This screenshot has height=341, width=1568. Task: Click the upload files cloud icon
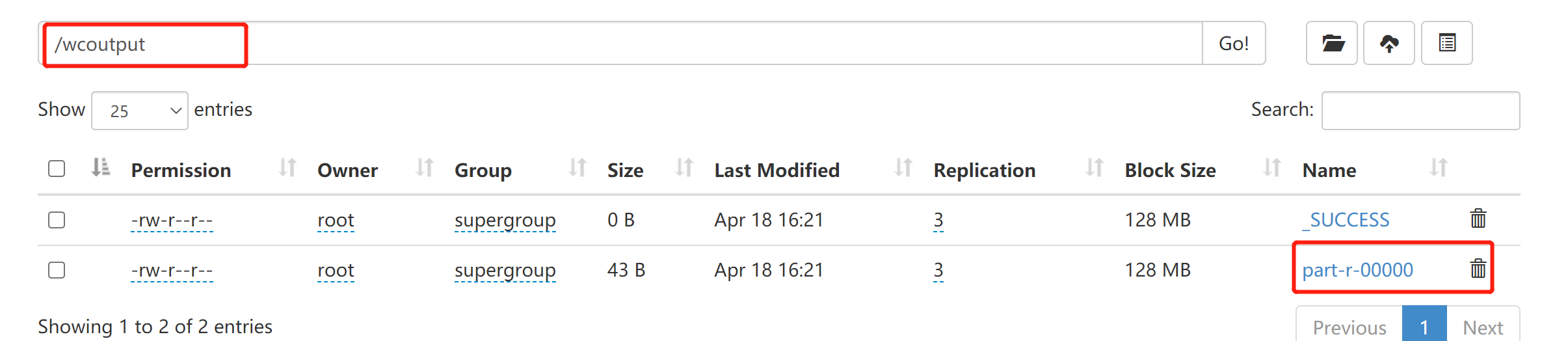click(1389, 44)
